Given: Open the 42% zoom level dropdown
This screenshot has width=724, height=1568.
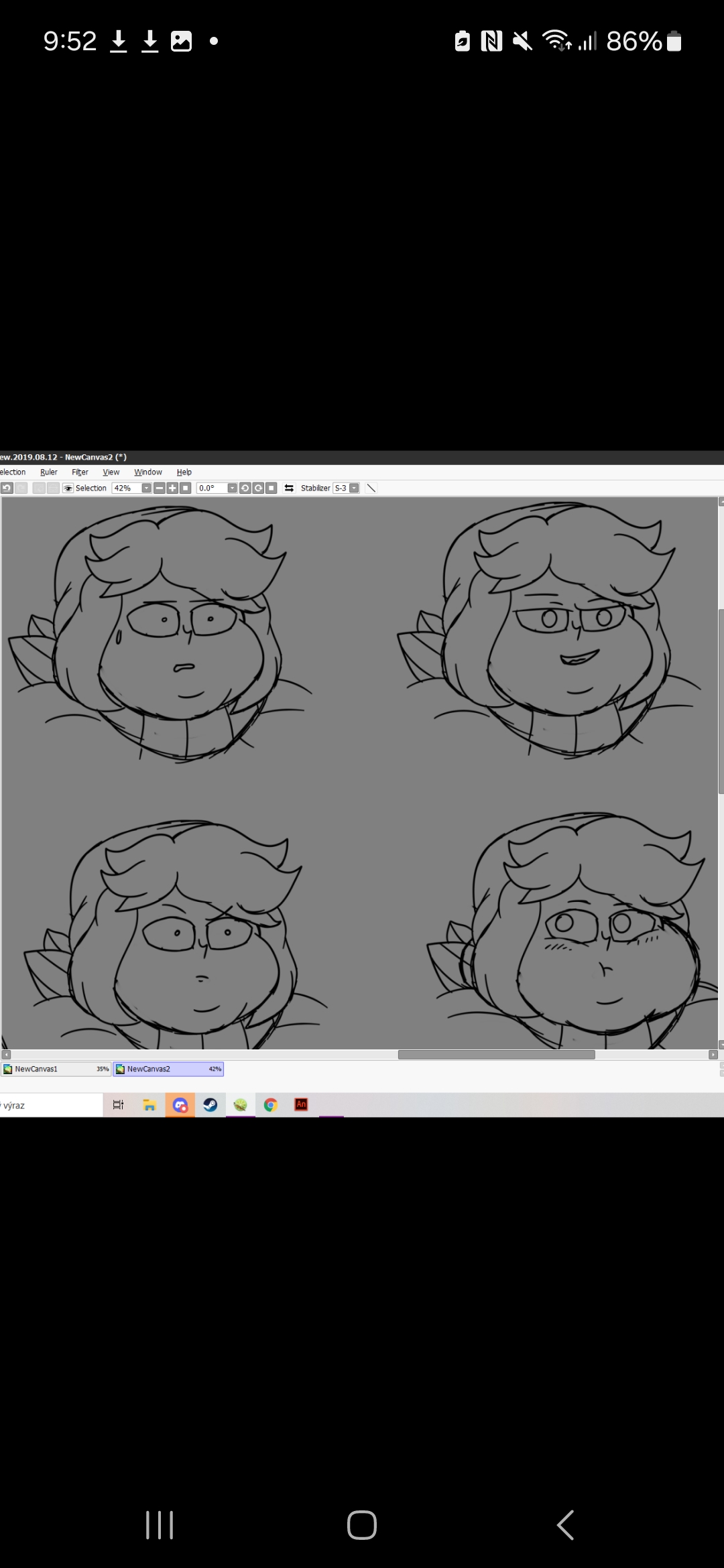Looking at the screenshot, I should point(146,488).
